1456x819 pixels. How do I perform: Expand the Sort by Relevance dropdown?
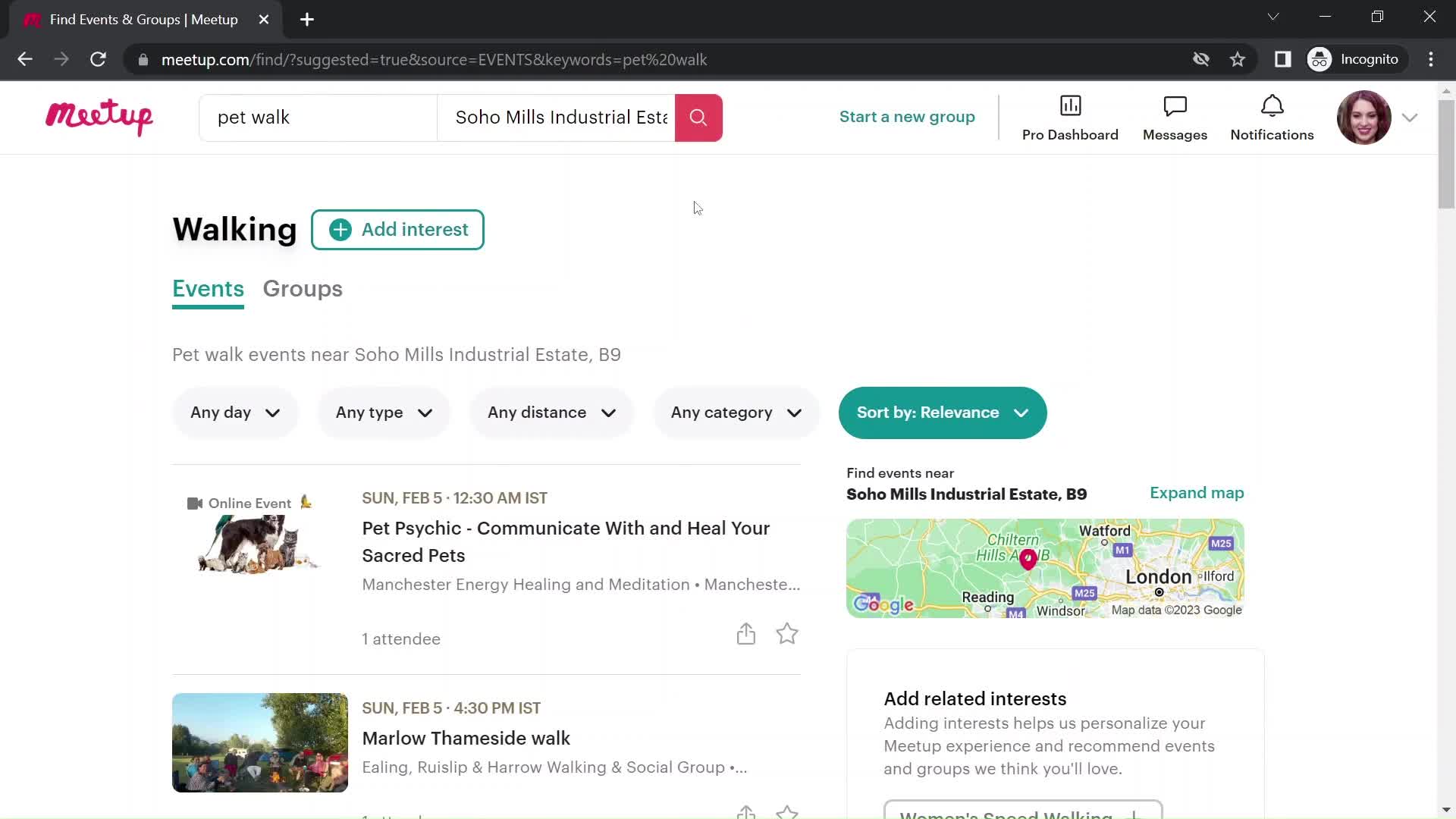[943, 413]
